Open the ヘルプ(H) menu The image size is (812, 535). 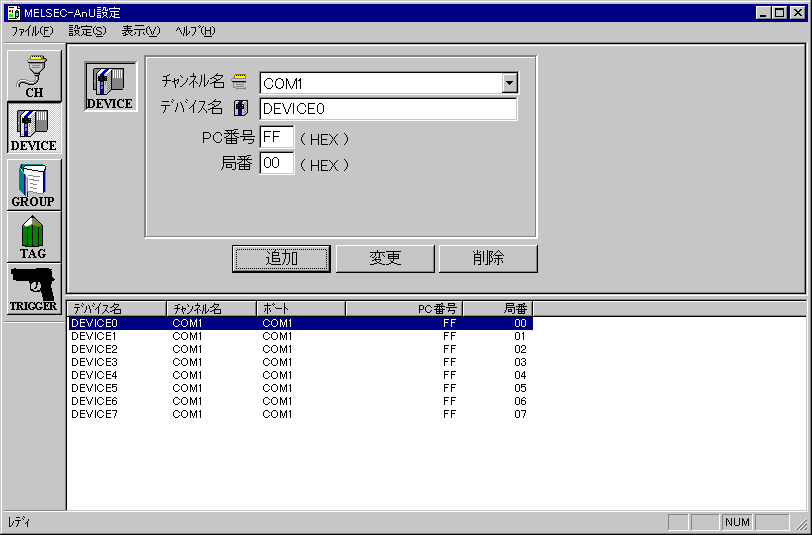pos(195,31)
